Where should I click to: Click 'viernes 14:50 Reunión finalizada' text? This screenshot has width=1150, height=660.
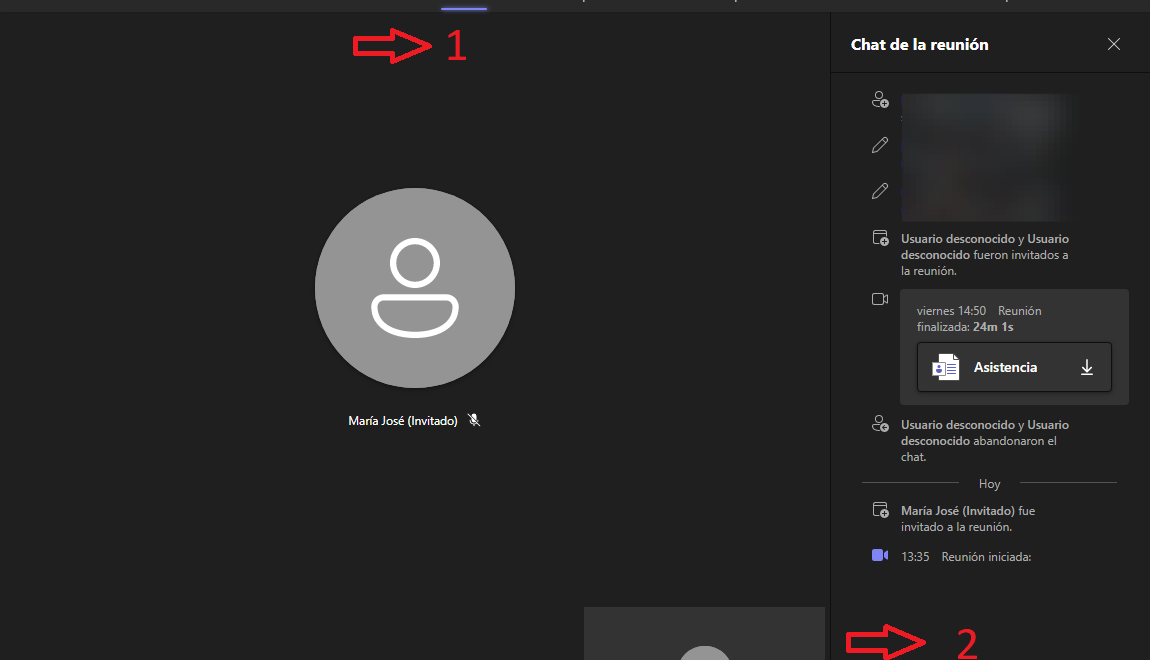point(979,319)
